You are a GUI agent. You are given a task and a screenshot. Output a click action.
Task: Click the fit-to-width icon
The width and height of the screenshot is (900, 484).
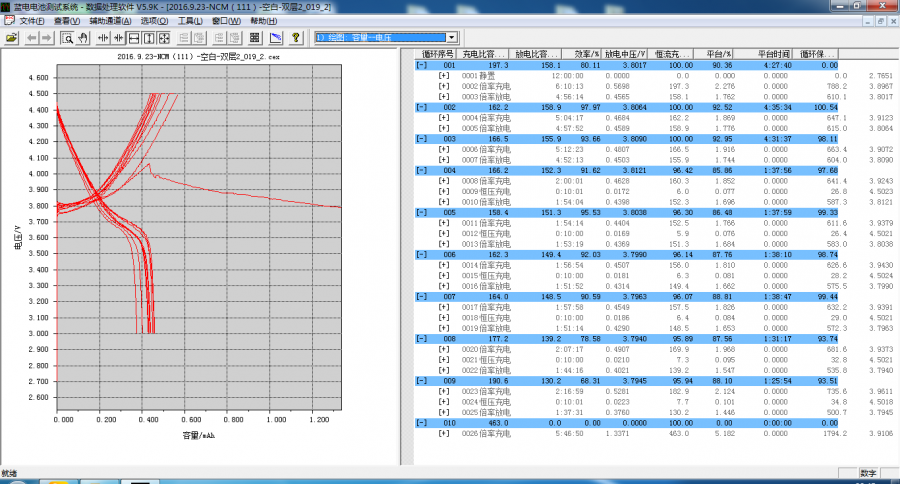tap(134, 38)
